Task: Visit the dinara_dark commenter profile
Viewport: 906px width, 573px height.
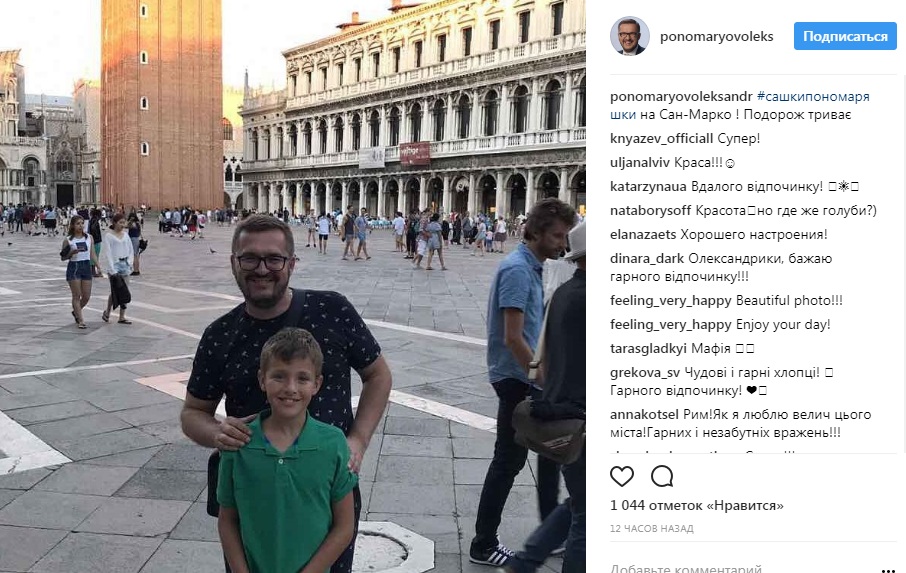Action: pyautogui.click(x=647, y=259)
